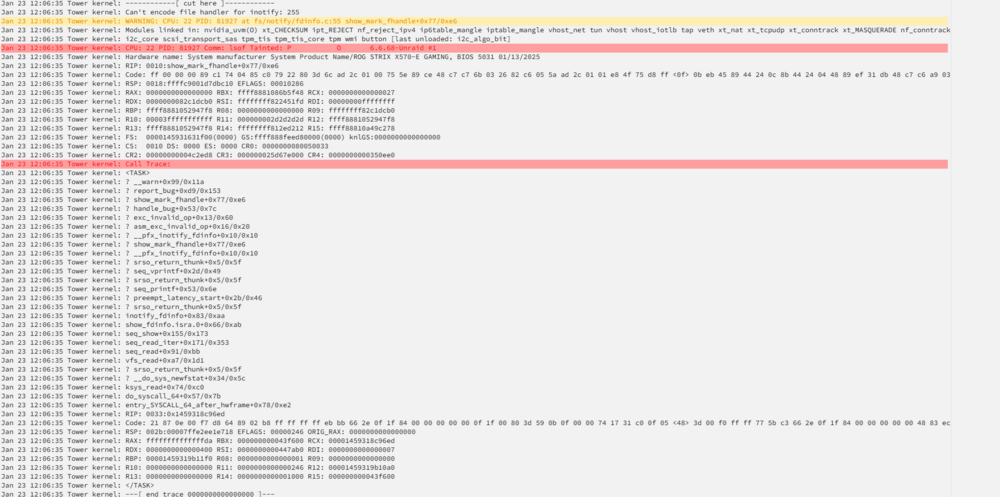
Task: Click line beginning "RBP: ffff8881052947f8 R08"
Action: coord(198,110)
